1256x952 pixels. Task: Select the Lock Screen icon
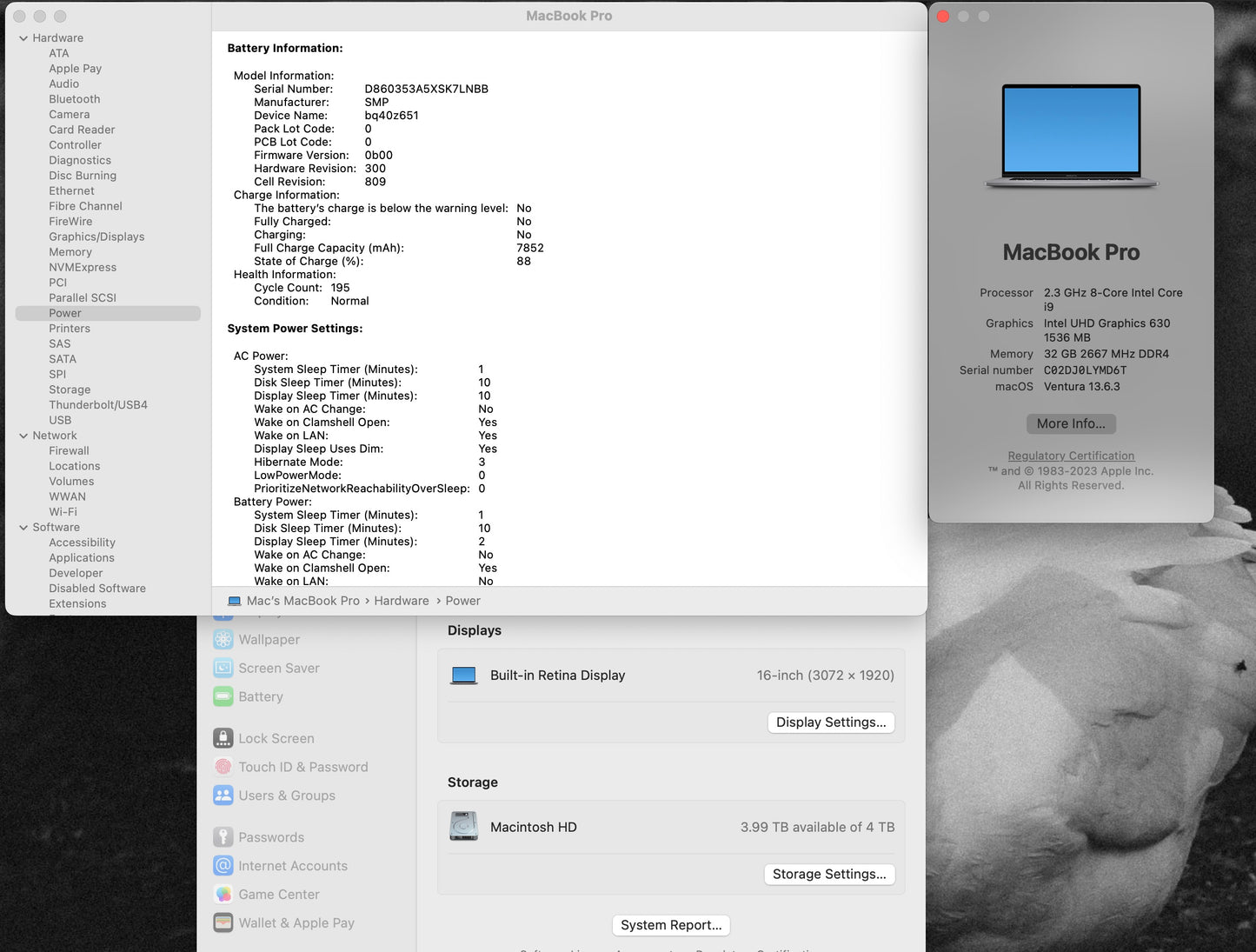tap(223, 737)
